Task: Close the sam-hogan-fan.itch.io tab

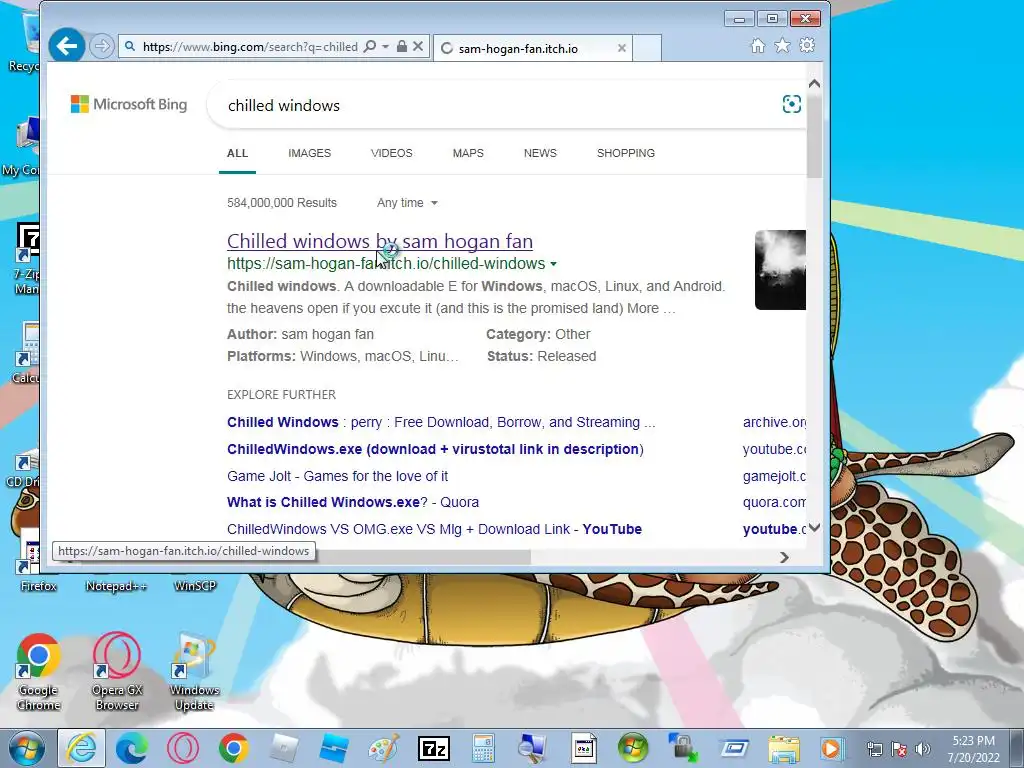Action: [622, 48]
